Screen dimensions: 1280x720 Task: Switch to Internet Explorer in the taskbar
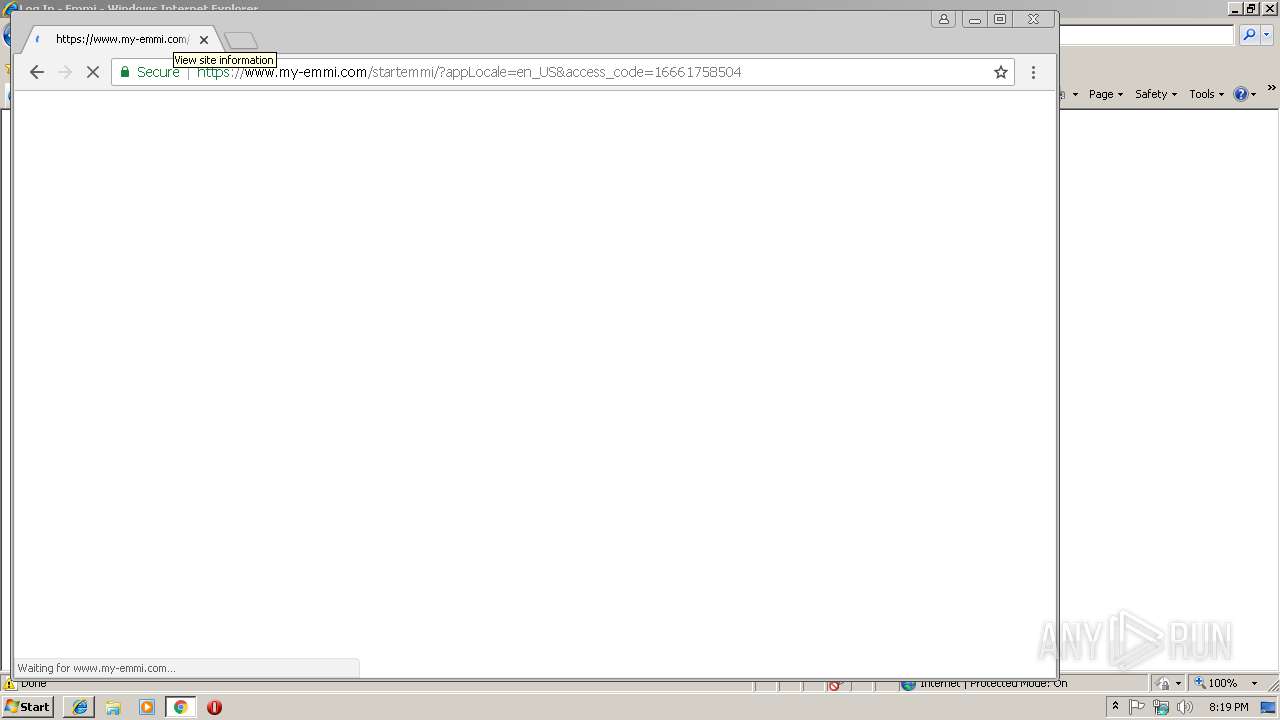(79, 707)
